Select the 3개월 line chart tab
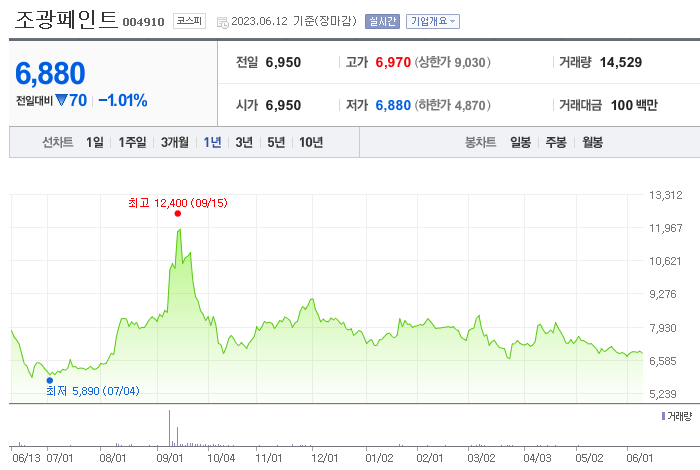The image size is (700, 470). (x=175, y=142)
